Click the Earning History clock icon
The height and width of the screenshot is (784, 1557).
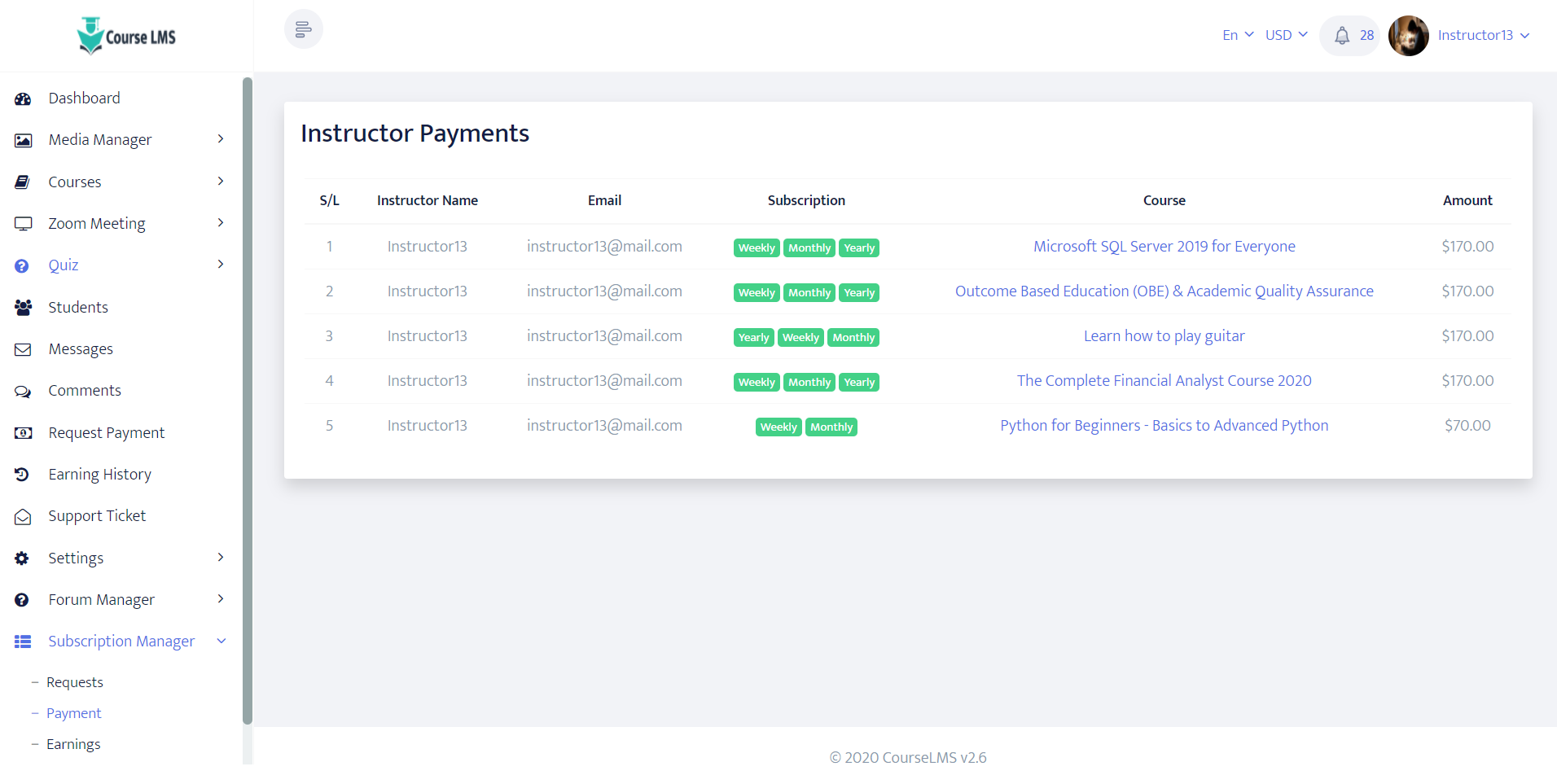tap(22, 475)
